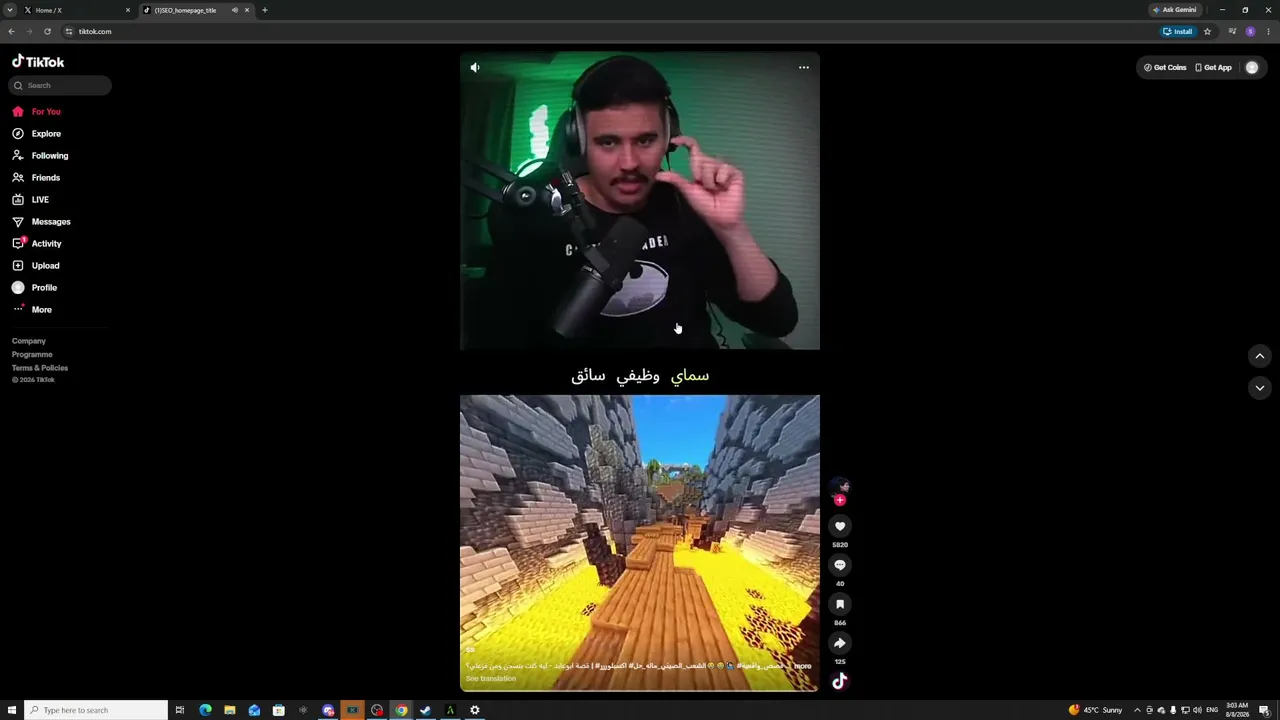Click the TikTok logo
The width and height of the screenshot is (1280, 720).
(38, 62)
